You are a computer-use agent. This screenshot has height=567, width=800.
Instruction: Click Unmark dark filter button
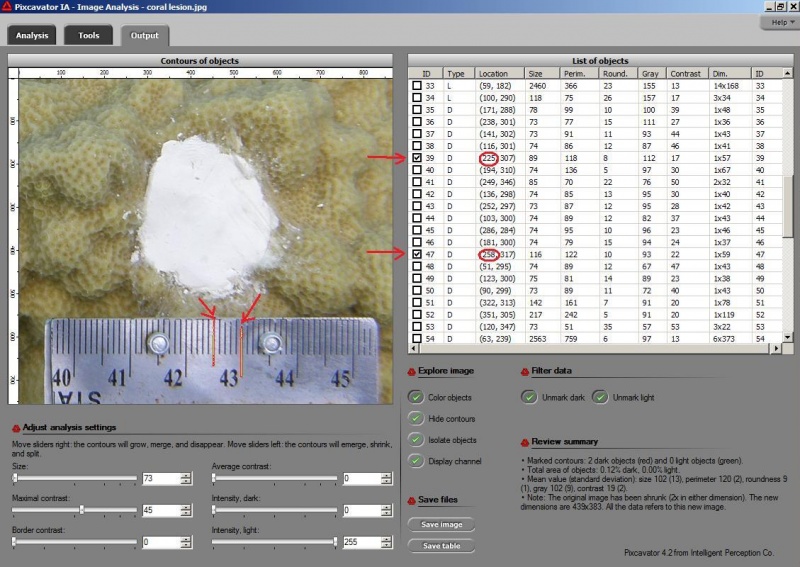[529, 397]
